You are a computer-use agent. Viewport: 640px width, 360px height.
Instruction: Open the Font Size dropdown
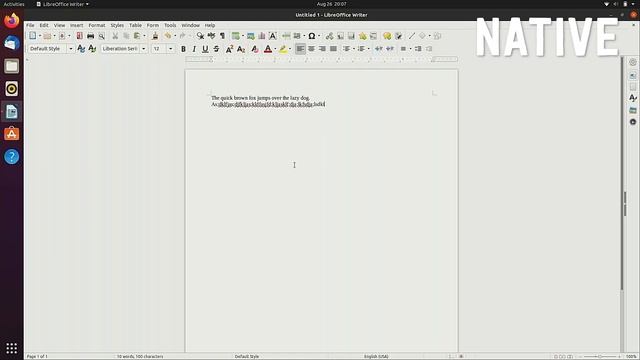click(171, 49)
